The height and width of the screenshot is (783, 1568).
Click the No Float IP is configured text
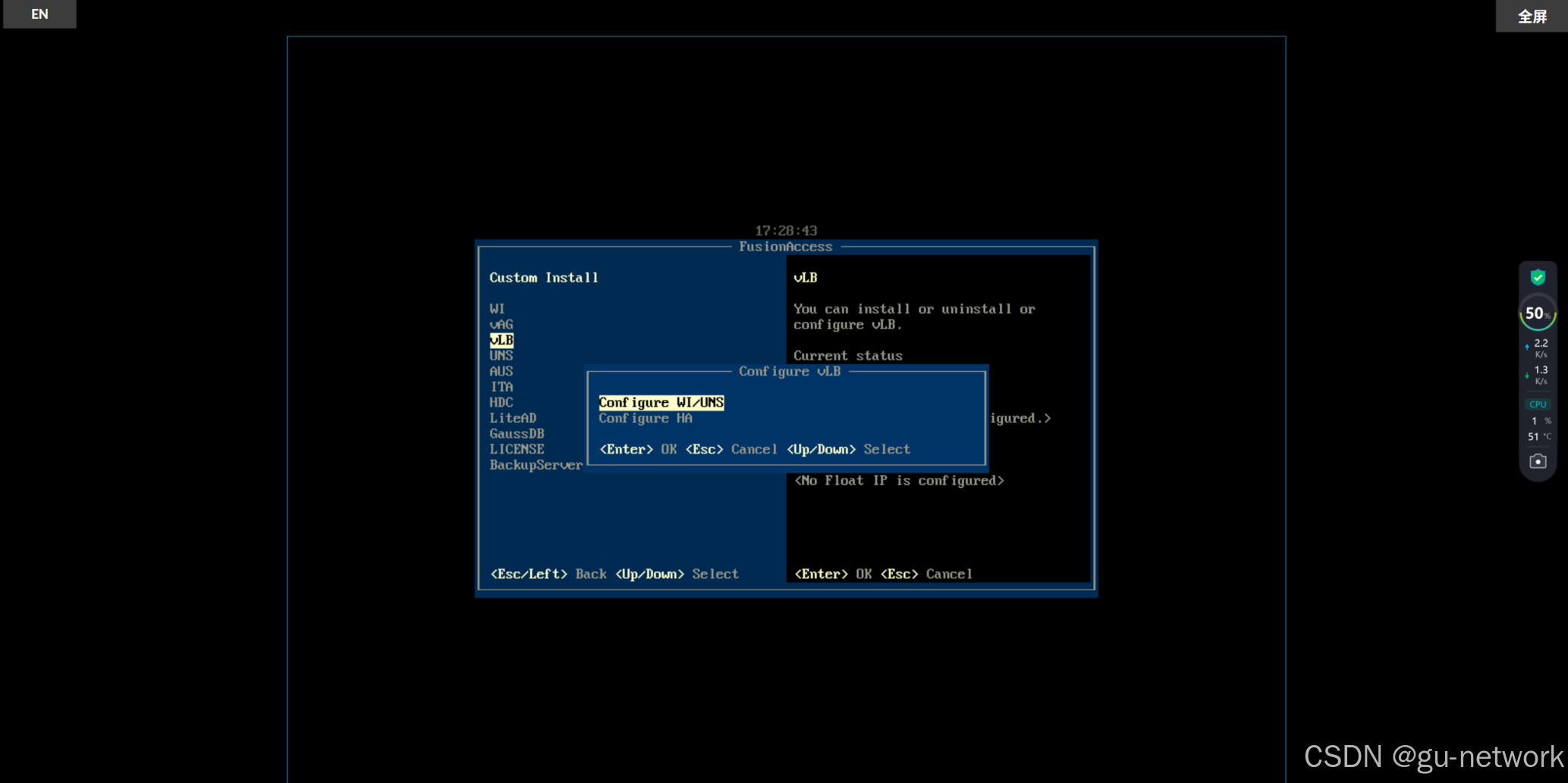click(899, 480)
